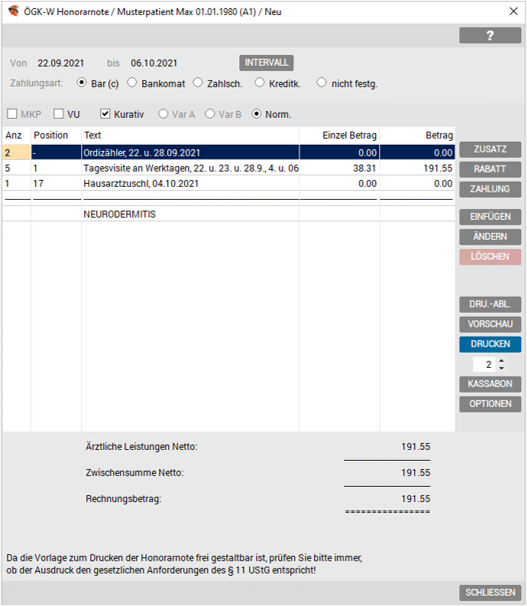The height and width of the screenshot is (606, 527).
Task: Select the Var B radio option
Action: pos(210,114)
